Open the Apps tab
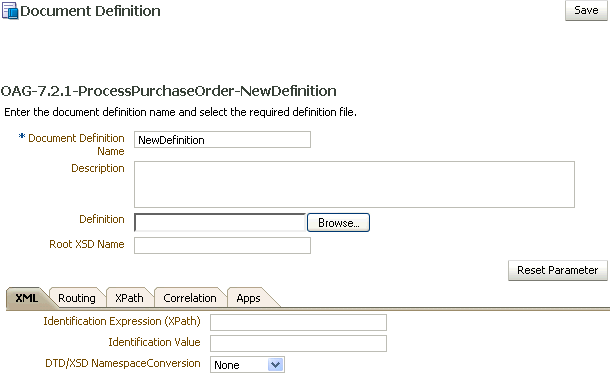 [248, 298]
